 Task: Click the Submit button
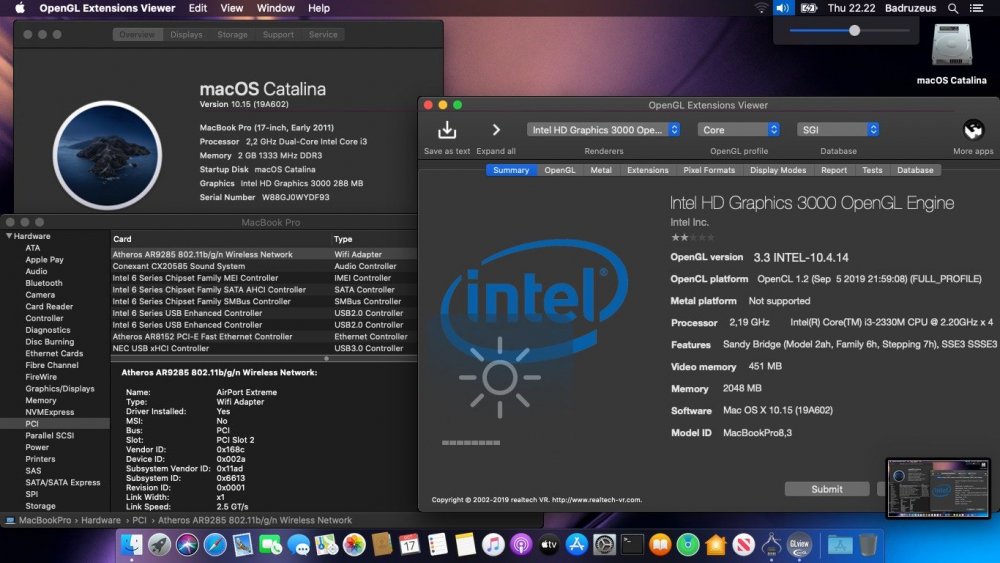[827, 489]
